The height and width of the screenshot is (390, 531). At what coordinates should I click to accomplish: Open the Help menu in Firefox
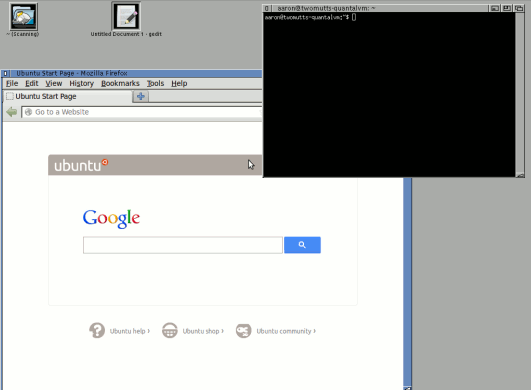pos(179,83)
